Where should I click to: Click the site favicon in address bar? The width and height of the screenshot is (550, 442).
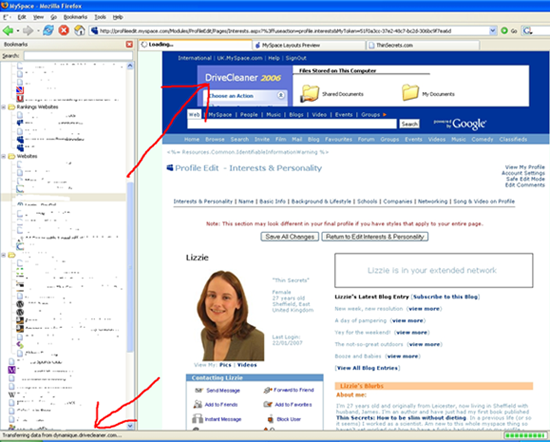pyautogui.click(x=94, y=31)
